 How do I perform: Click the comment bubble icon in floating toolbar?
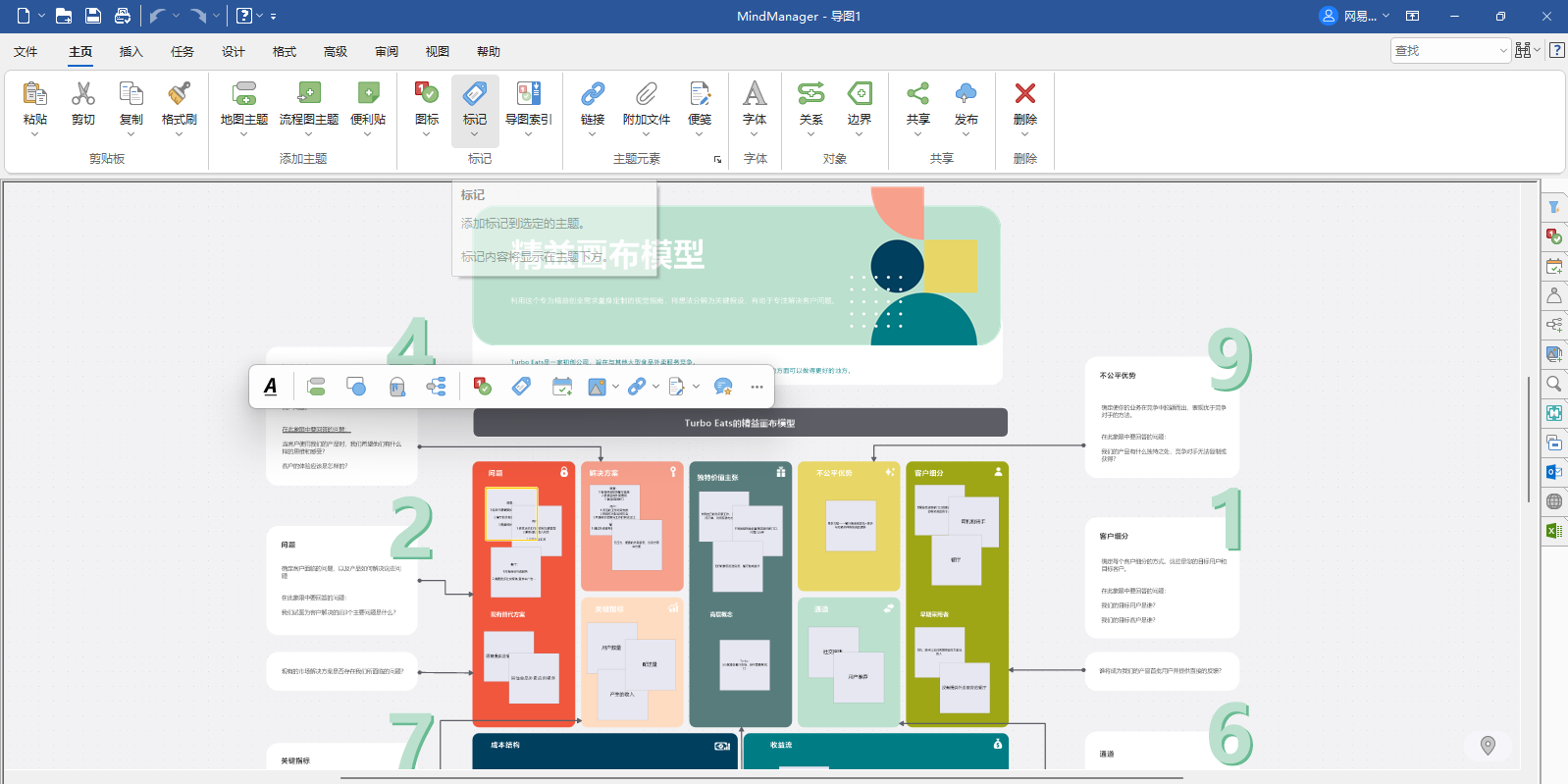(x=723, y=387)
